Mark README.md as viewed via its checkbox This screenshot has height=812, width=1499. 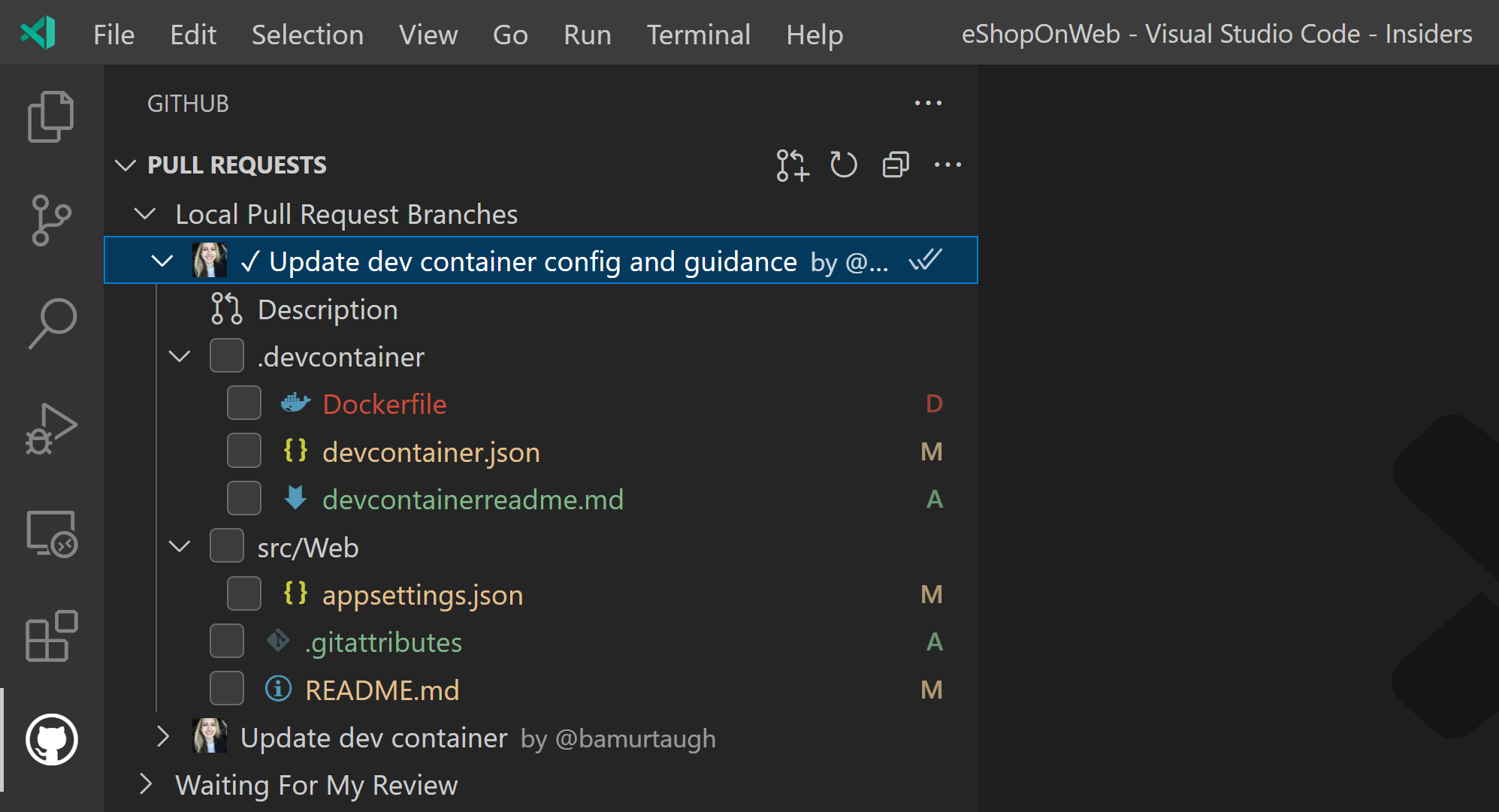click(x=226, y=688)
